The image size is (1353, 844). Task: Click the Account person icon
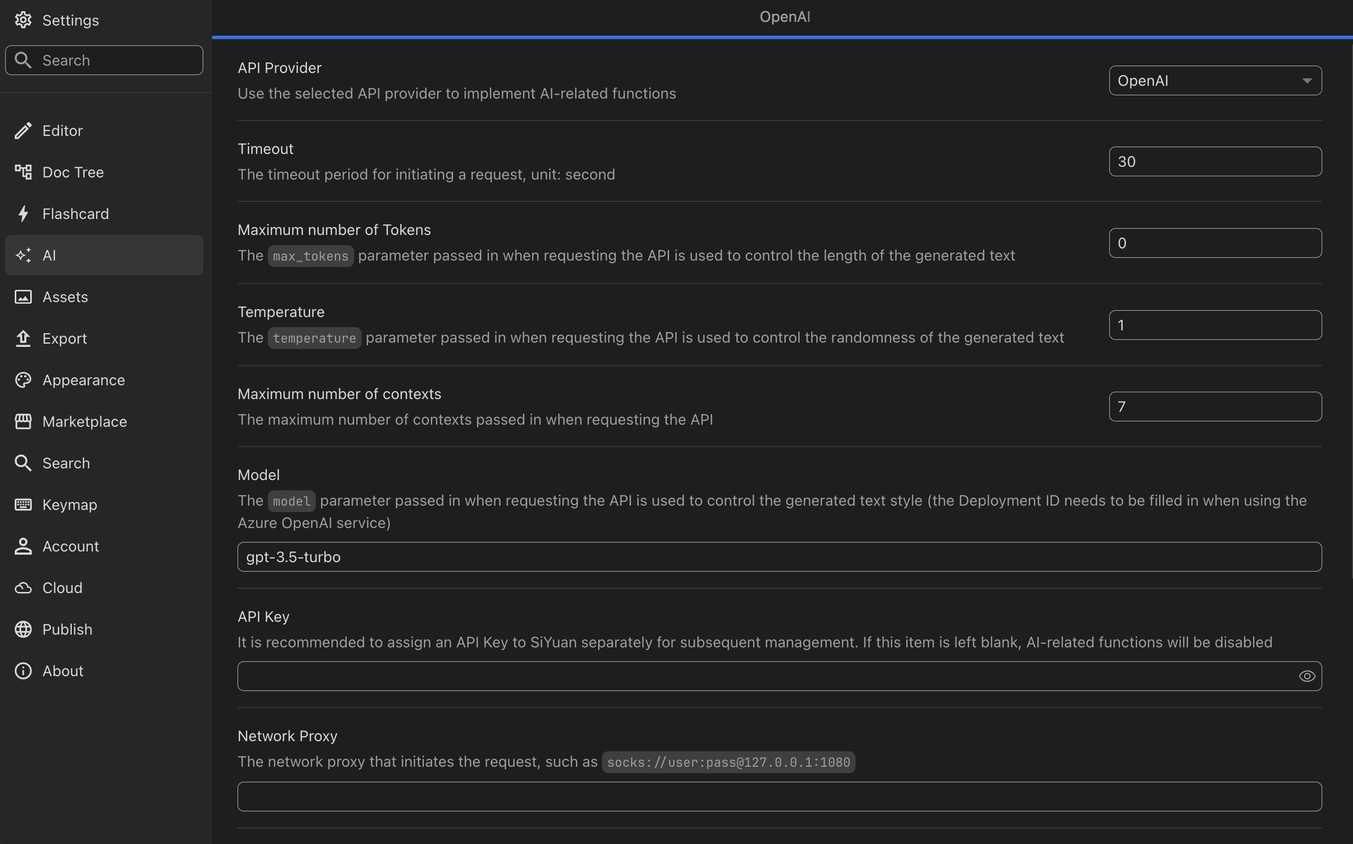tap(23, 546)
